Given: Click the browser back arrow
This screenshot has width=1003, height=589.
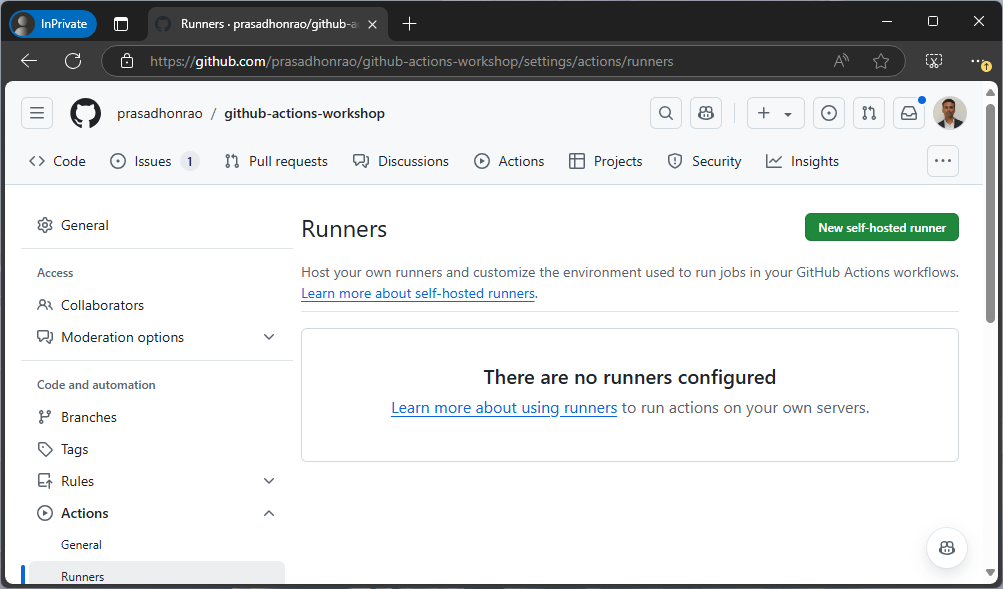Looking at the screenshot, I should point(29,61).
